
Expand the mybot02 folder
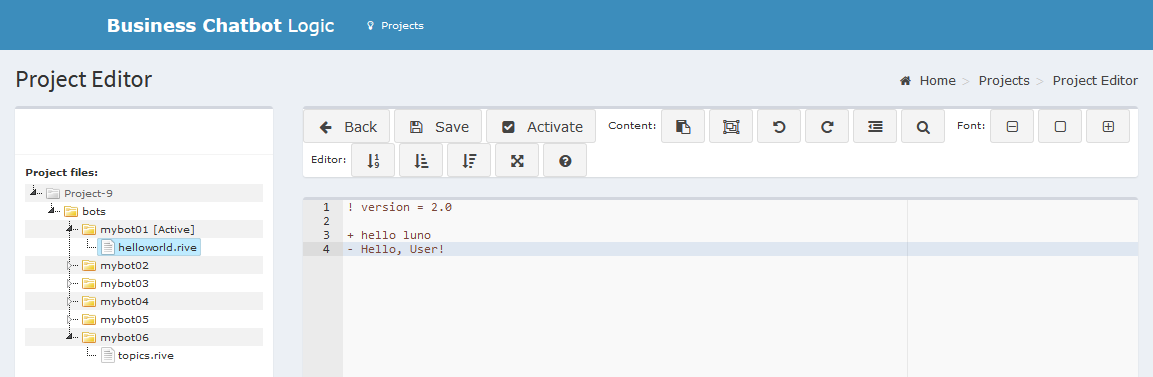tap(71, 265)
